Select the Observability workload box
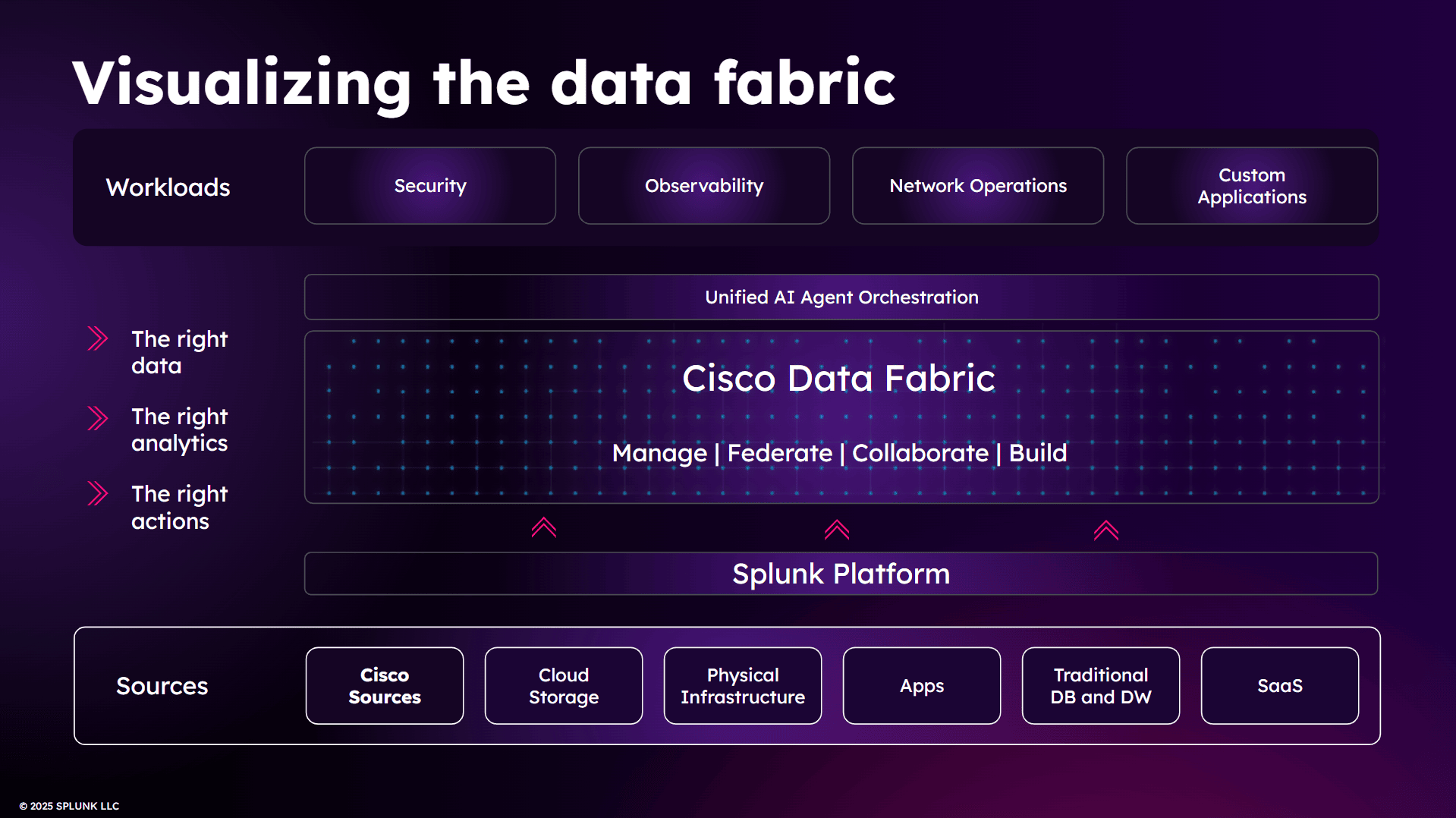This screenshot has width=1456, height=818. click(x=704, y=186)
